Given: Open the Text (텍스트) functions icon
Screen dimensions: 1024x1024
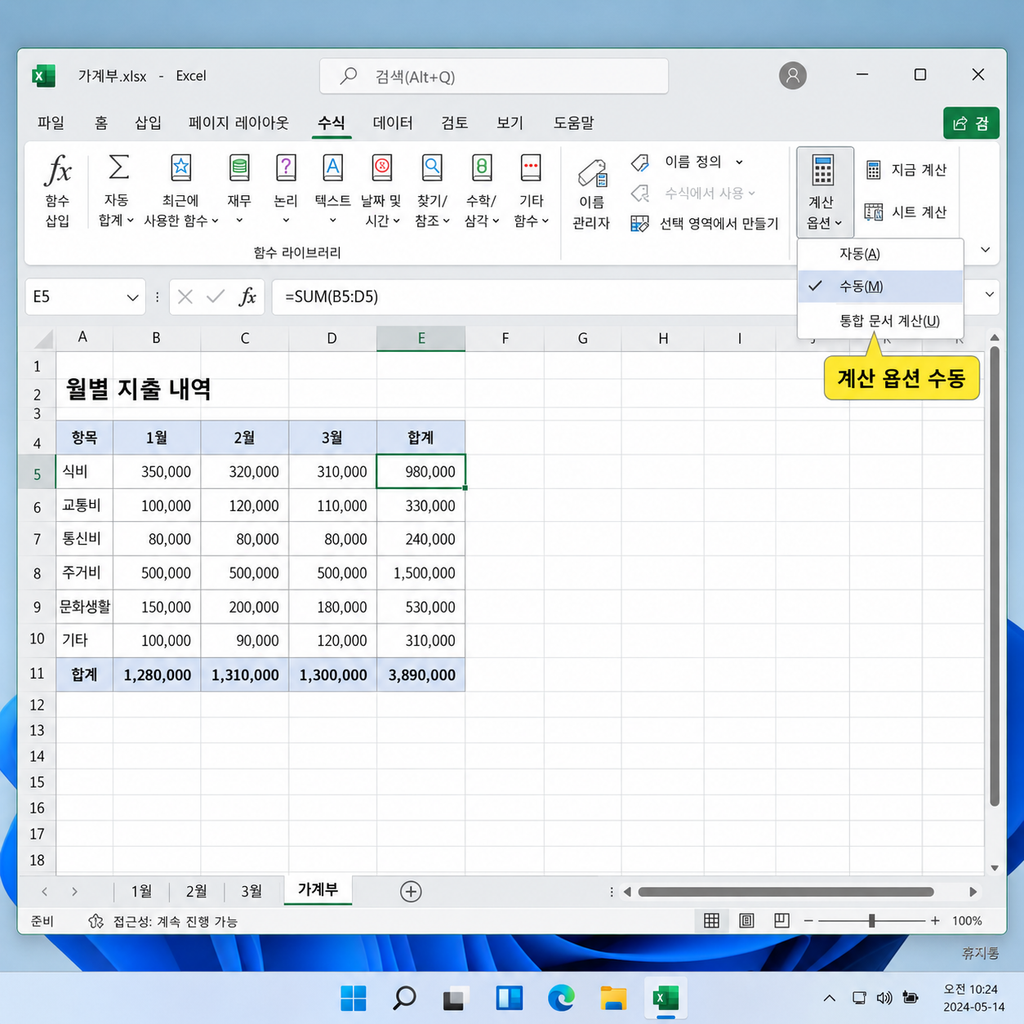Looking at the screenshot, I should (x=332, y=168).
